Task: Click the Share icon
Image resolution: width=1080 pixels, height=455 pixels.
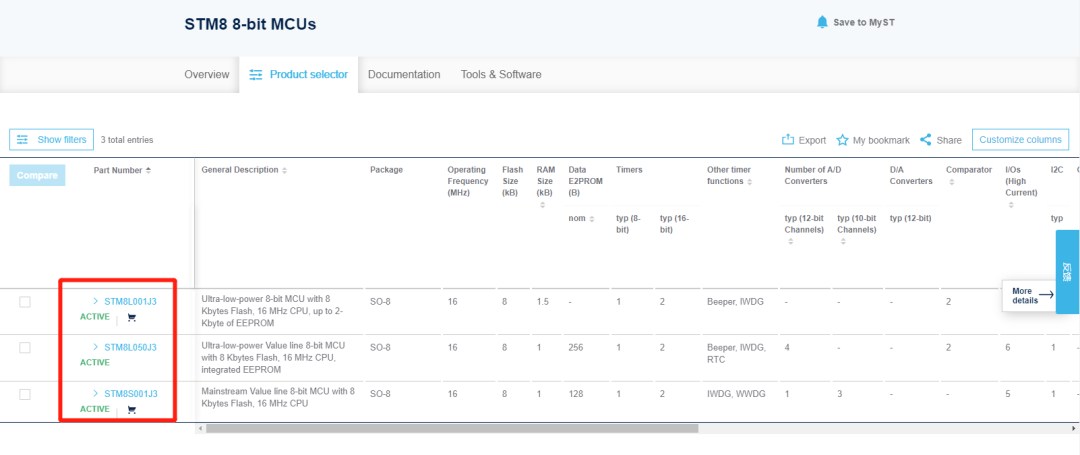Action: click(926, 140)
